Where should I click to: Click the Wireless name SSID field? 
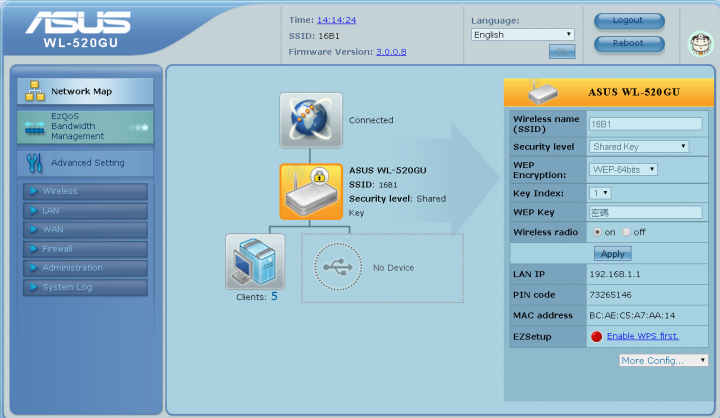[645, 124]
